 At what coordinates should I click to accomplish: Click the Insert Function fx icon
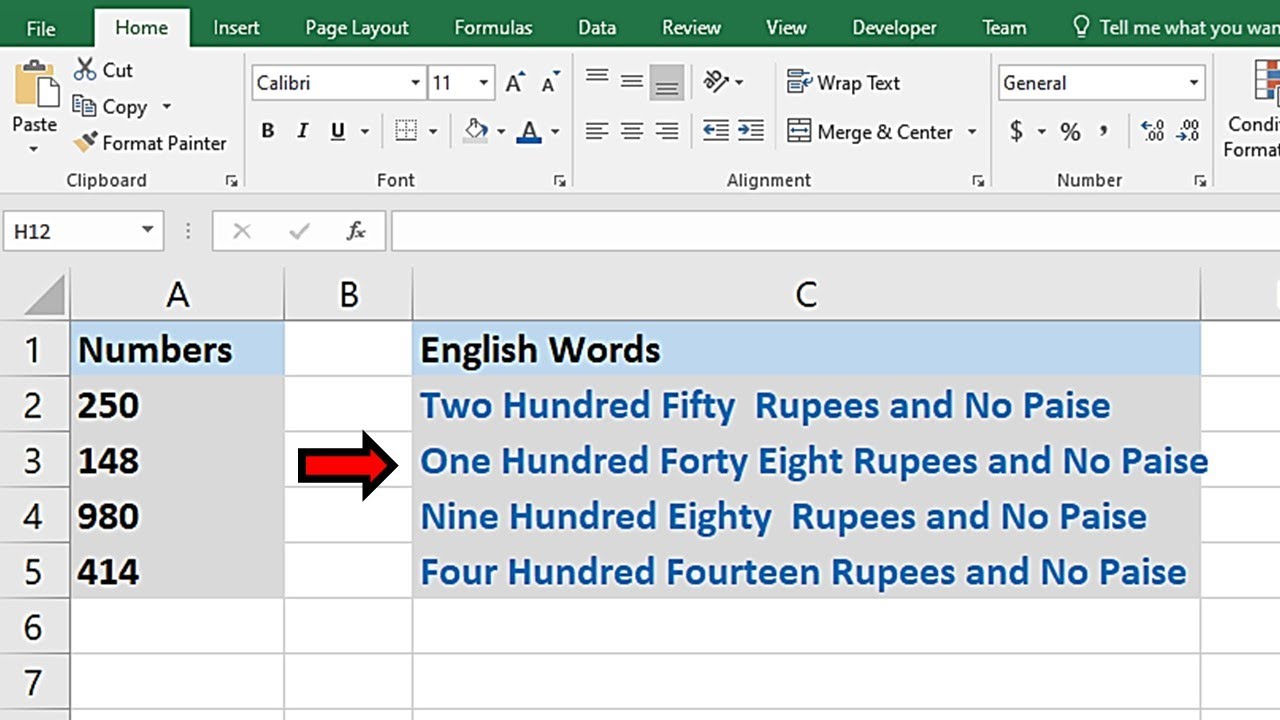tap(355, 232)
